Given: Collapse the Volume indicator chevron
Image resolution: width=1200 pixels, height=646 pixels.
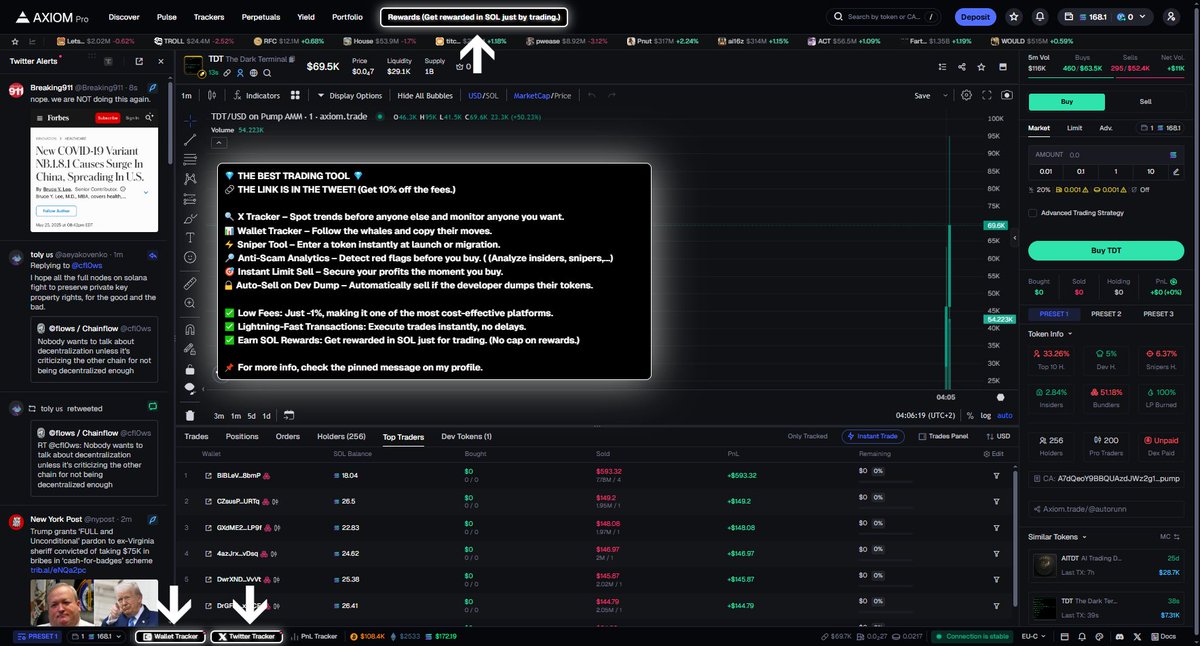Looking at the screenshot, I should (219, 143).
